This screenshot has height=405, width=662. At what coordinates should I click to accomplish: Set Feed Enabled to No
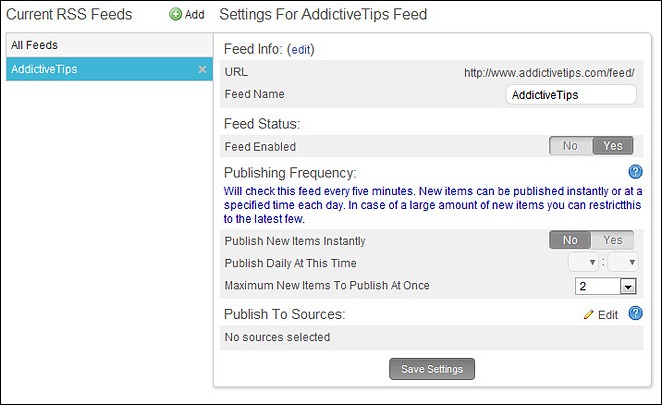[x=571, y=146]
